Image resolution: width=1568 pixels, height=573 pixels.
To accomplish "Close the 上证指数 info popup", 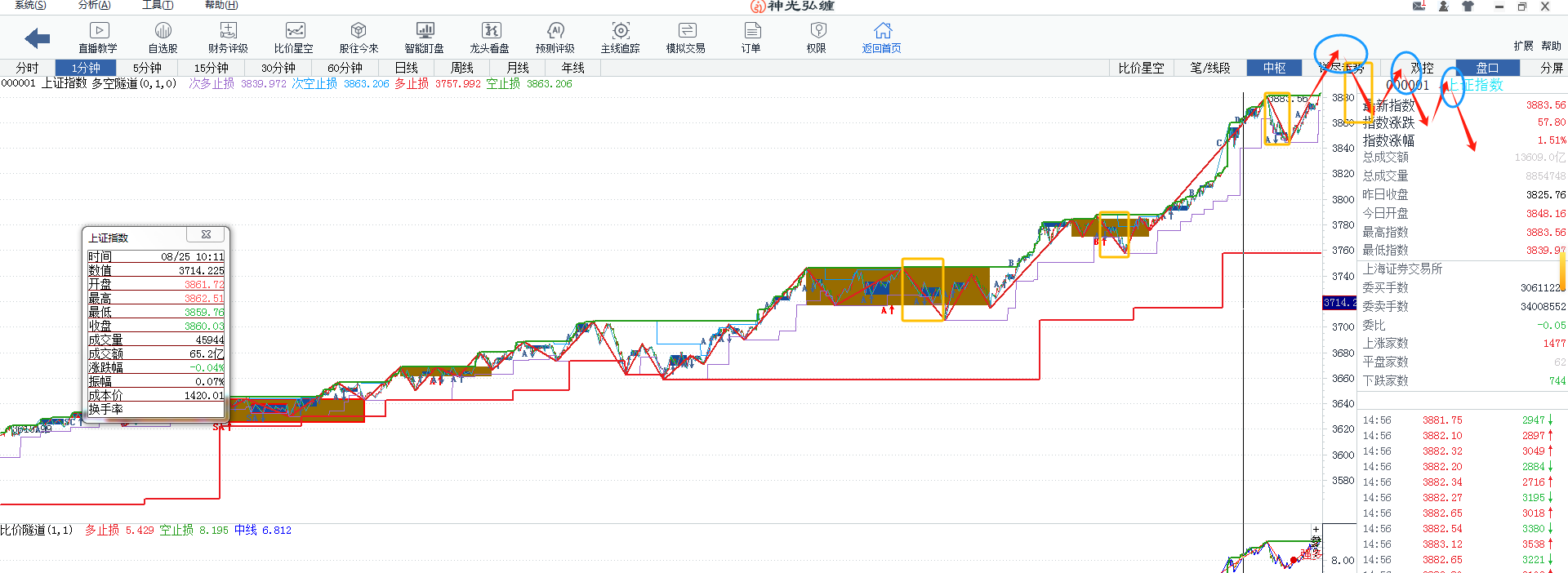I will [x=206, y=235].
